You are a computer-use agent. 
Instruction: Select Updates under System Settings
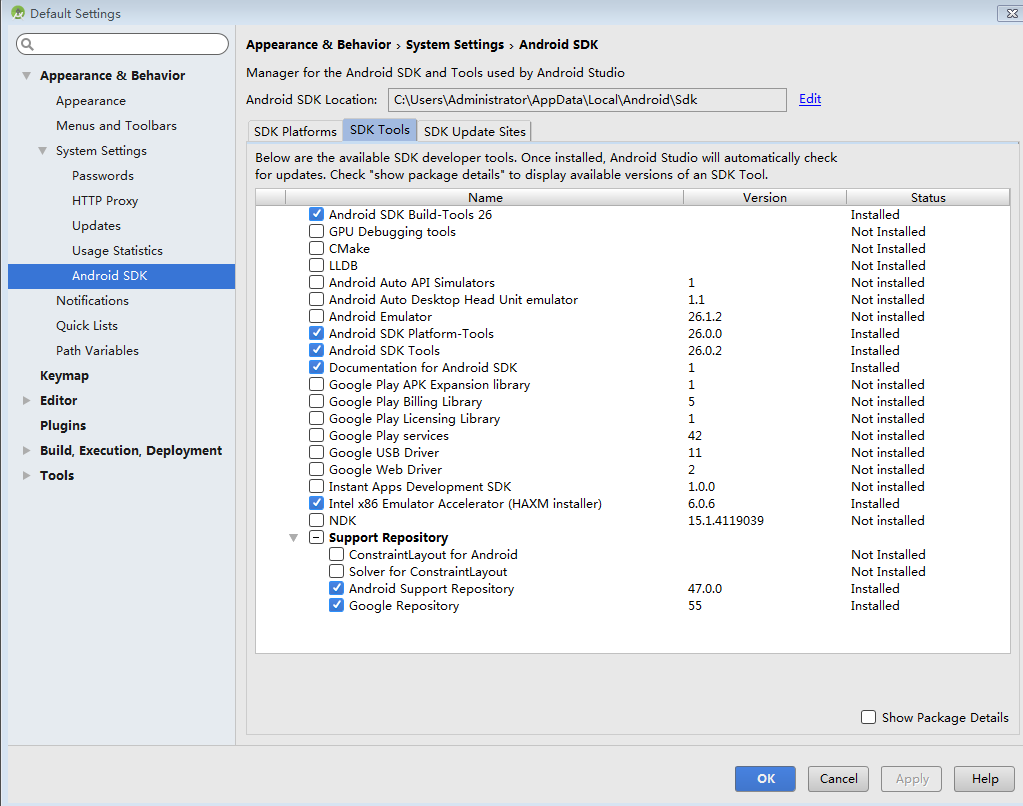pos(97,225)
